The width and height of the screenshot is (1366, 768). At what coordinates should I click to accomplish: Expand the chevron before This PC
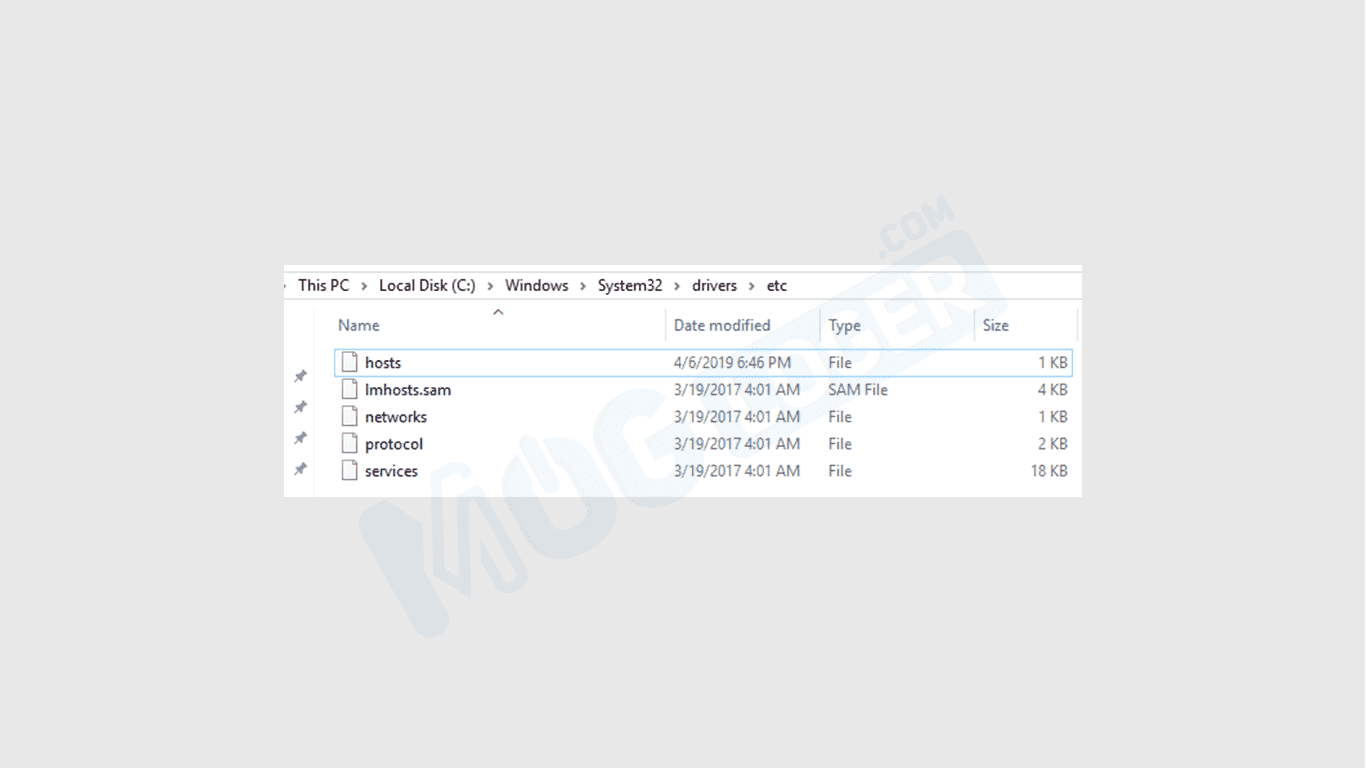click(x=287, y=286)
